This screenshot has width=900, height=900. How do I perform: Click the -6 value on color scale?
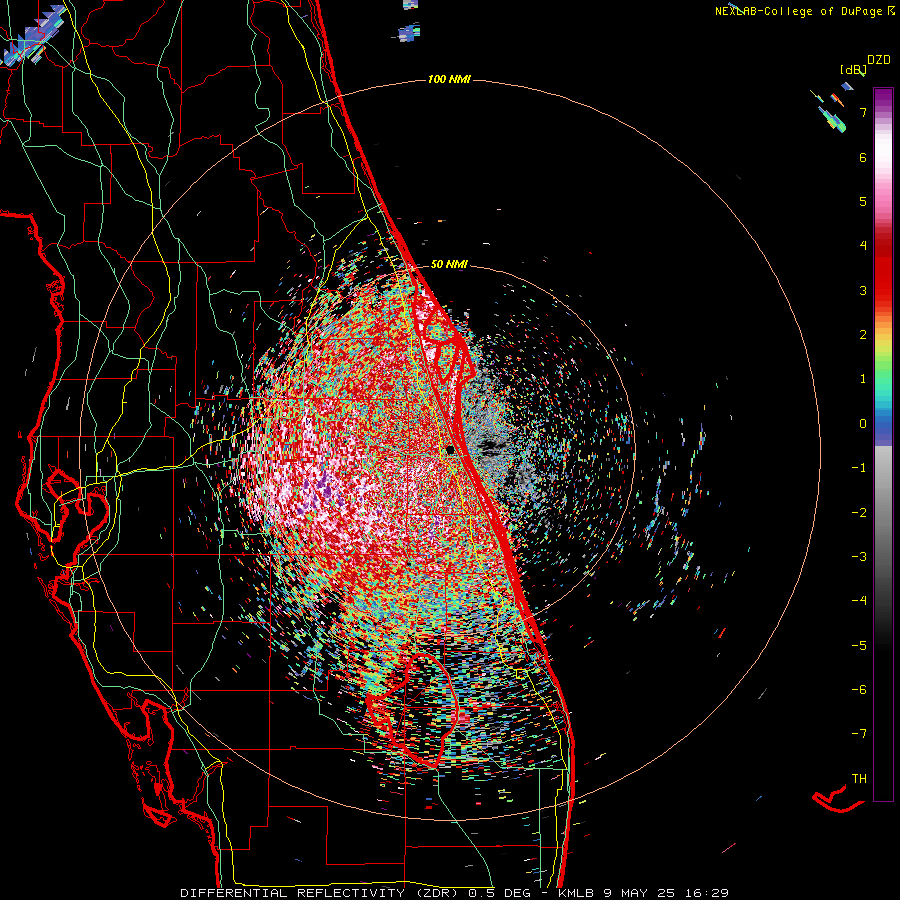click(859, 690)
